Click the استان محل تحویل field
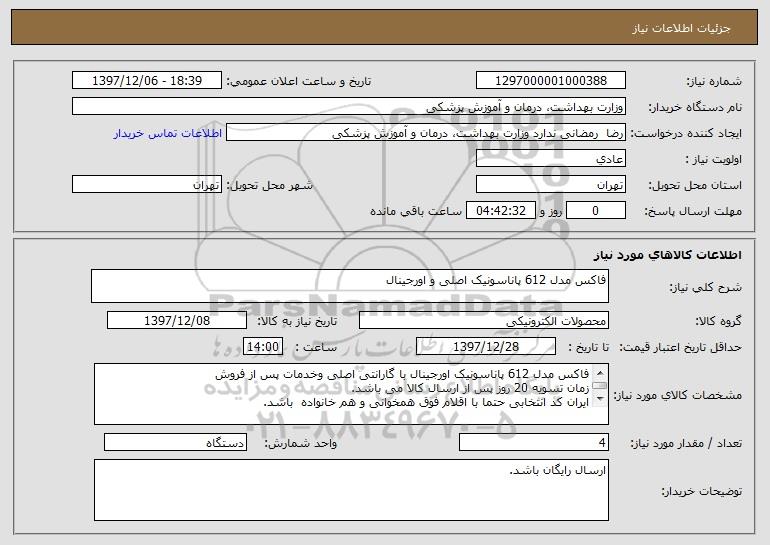This screenshot has width=770, height=545. coord(550,184)
